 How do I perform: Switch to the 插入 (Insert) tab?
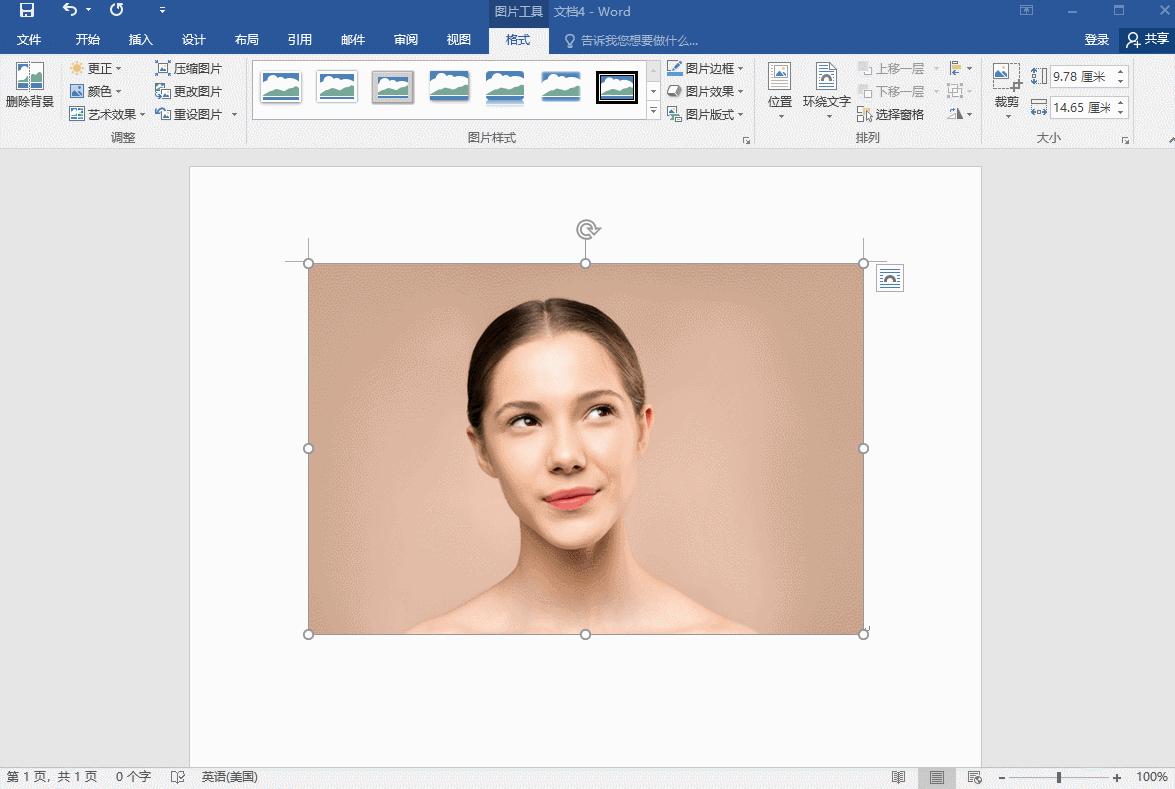[x=140, y=39]
